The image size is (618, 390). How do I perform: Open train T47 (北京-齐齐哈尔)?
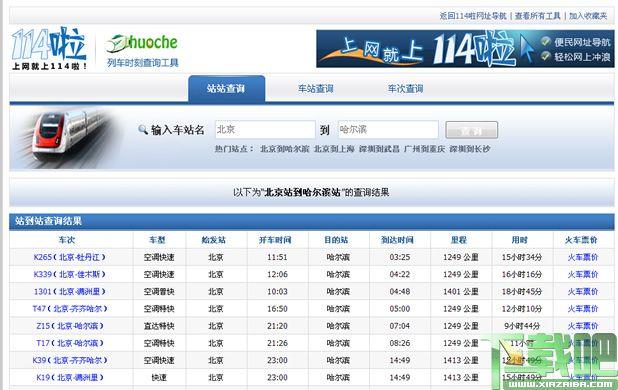point(69,308)
